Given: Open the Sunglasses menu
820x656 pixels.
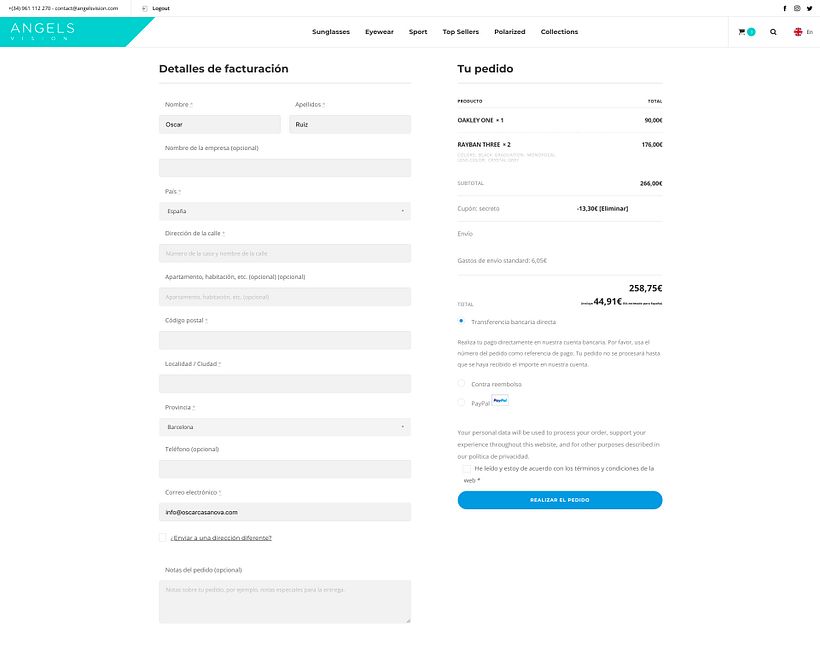Looking at the screenshot, I should (331, 32).
